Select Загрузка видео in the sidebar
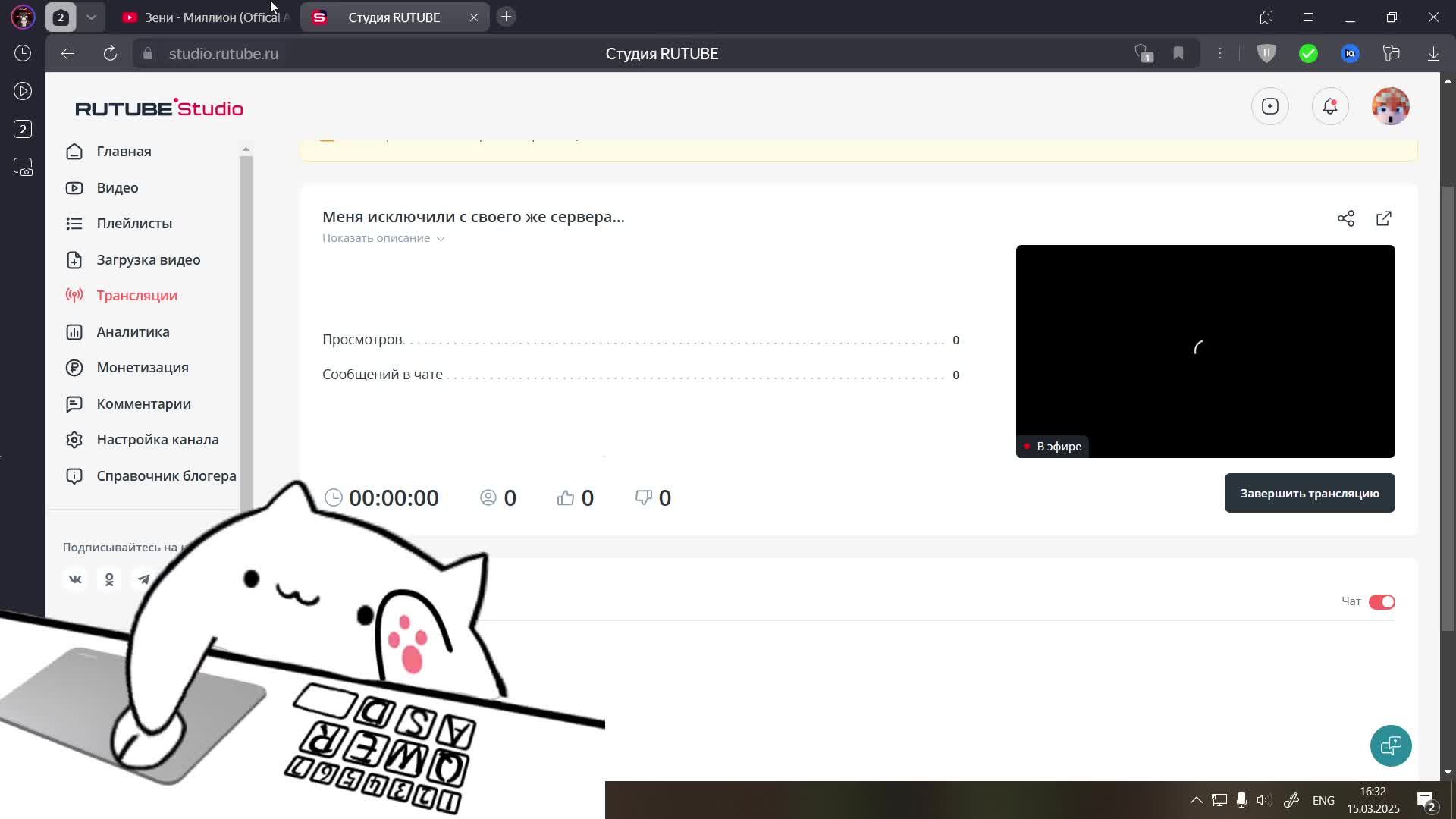Viewport: 1456px width, 819px height. click(x=148, y=259)
